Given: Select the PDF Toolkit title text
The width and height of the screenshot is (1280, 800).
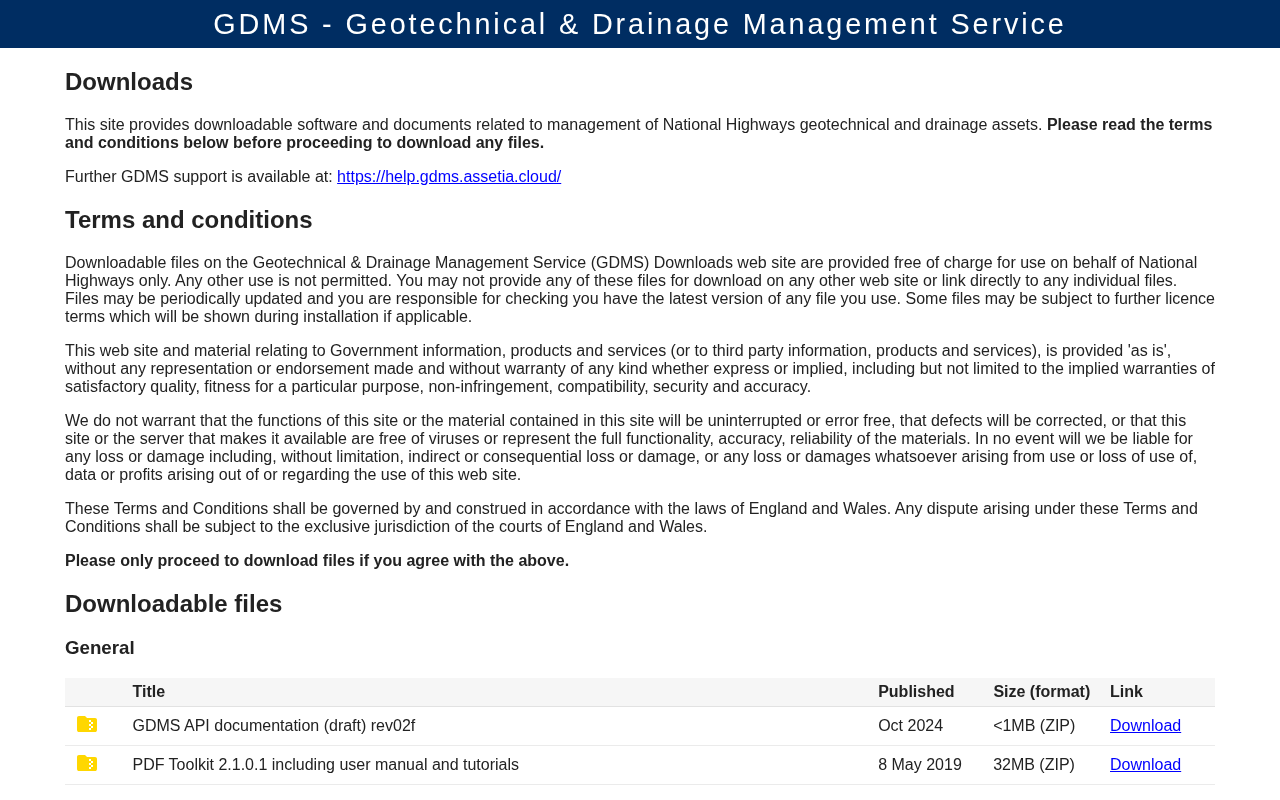Looking at the screenshot, I should (326, 765).
